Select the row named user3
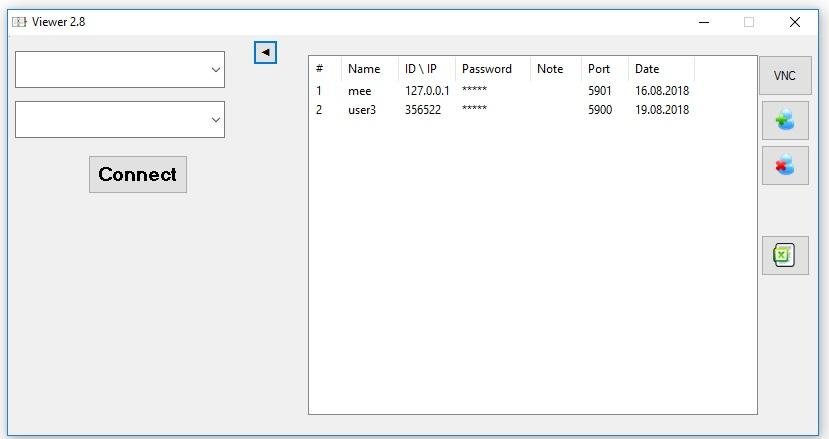829x439 pixels. (x=502, y=109)
